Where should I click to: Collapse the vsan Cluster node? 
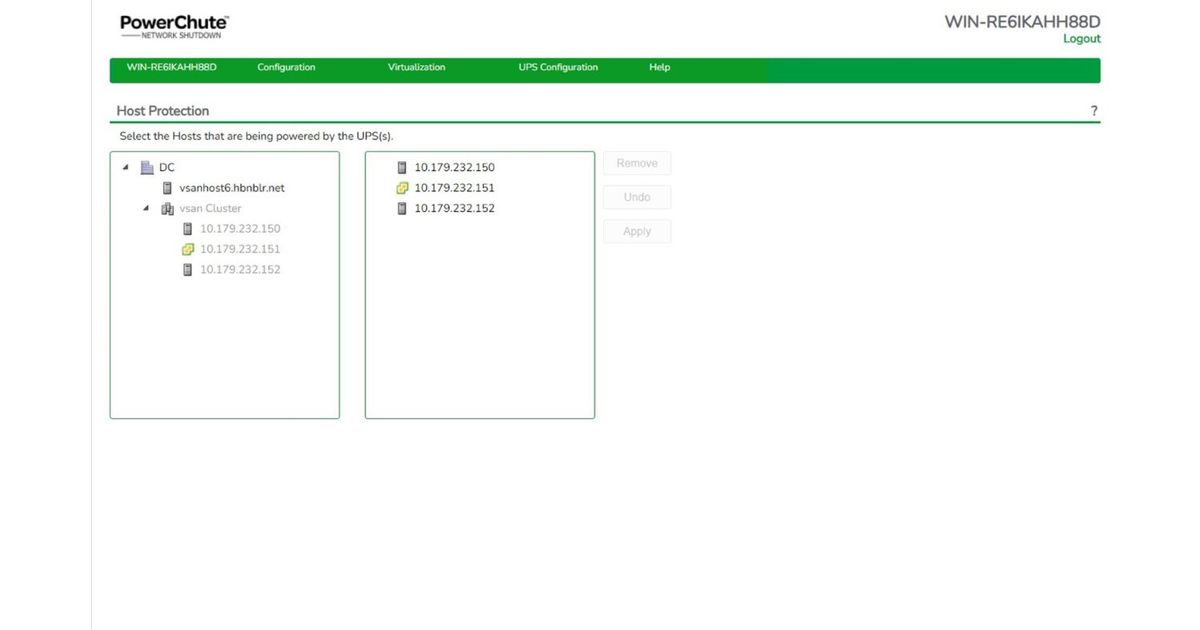[x=146, y=209]
